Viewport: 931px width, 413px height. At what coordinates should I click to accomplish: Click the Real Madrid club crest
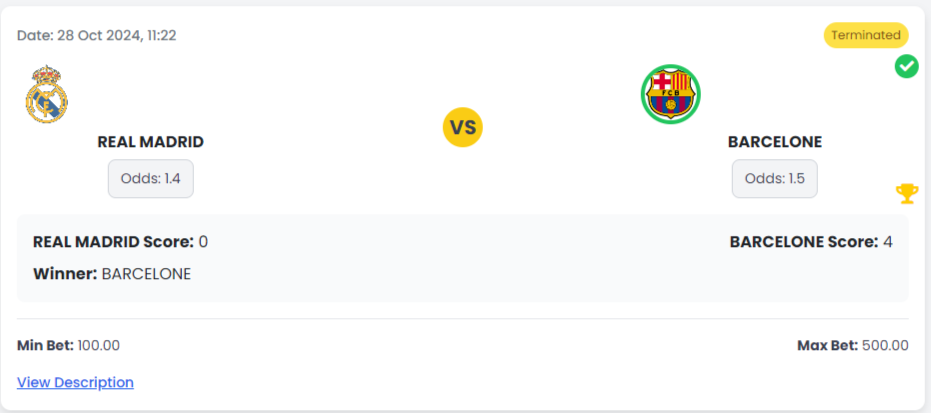[46, 94]
